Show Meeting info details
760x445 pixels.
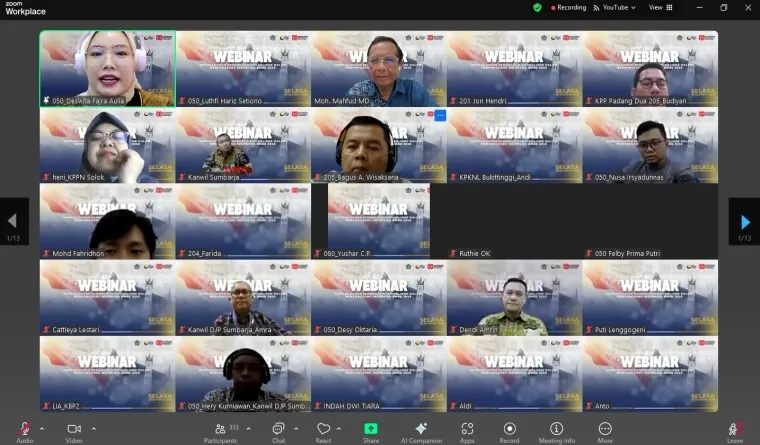(557, 430)
